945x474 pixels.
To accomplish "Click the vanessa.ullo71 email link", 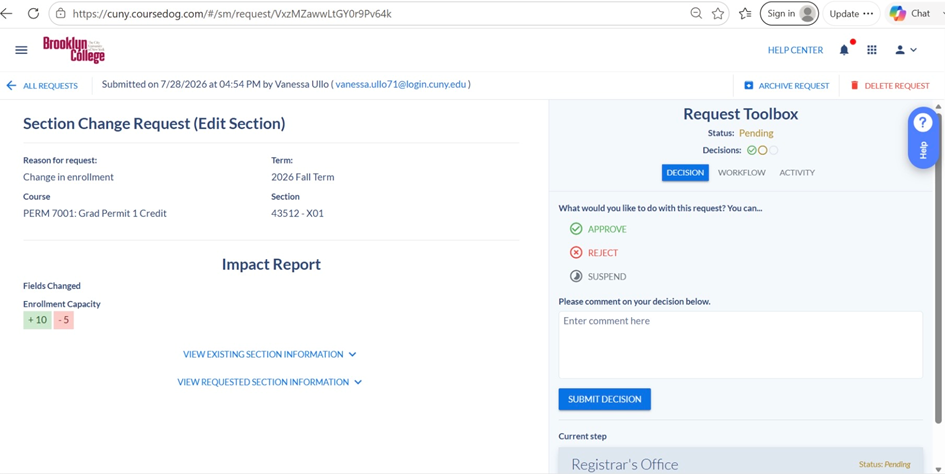I will click(x=401, y=84).
